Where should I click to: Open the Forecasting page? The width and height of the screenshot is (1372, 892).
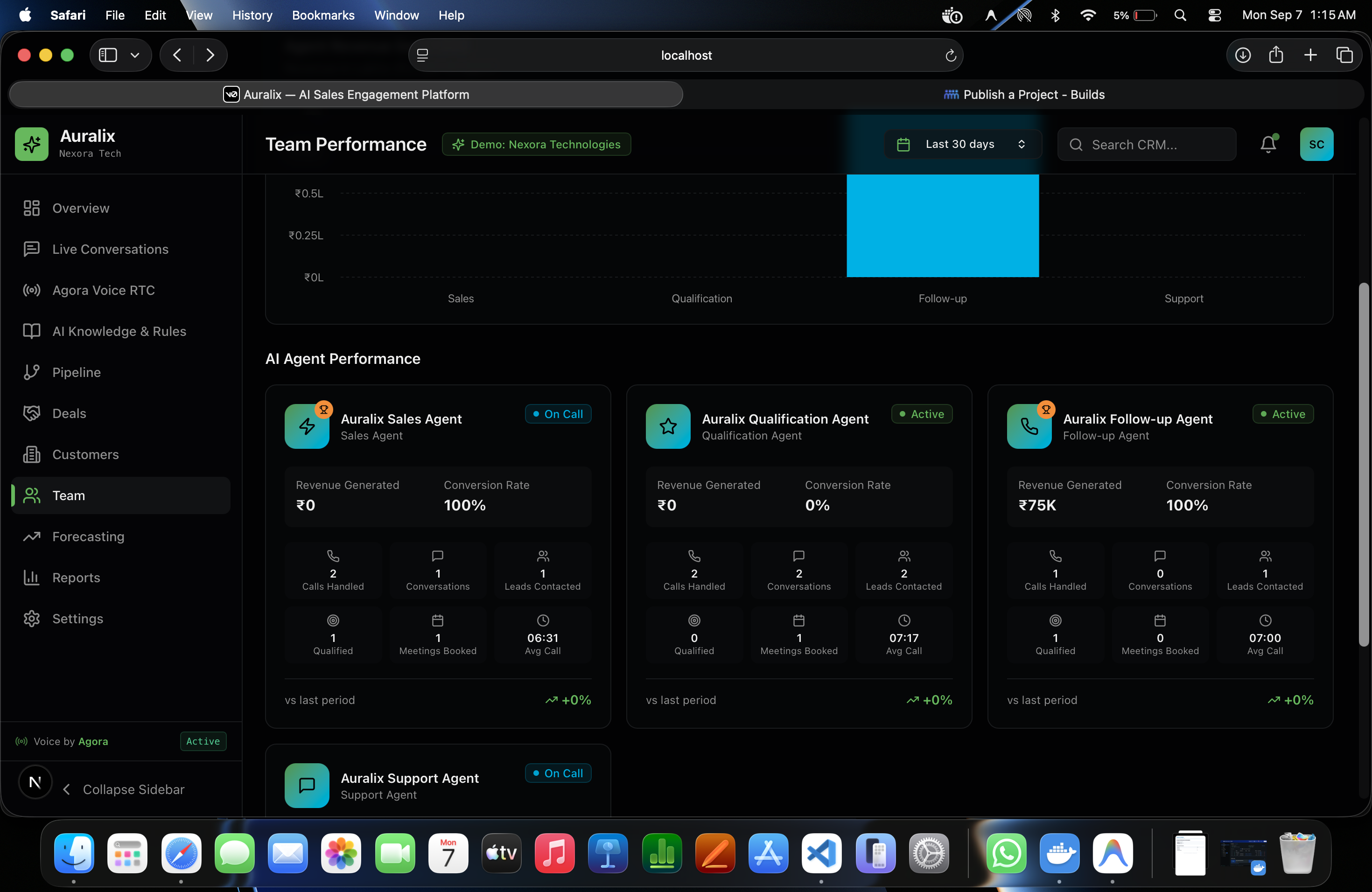tap(120, 537)
